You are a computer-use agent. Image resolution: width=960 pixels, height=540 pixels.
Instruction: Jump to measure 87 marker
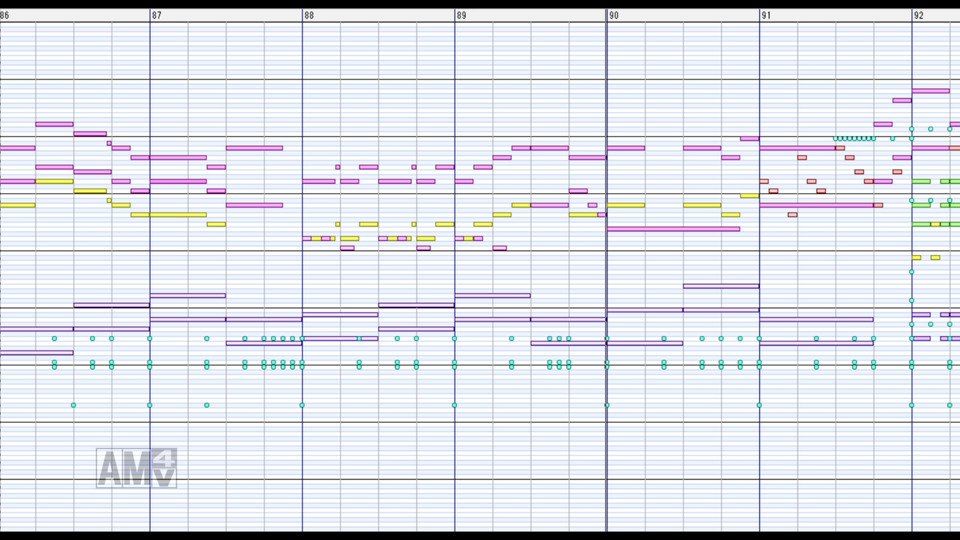click(x=157, y=15)
